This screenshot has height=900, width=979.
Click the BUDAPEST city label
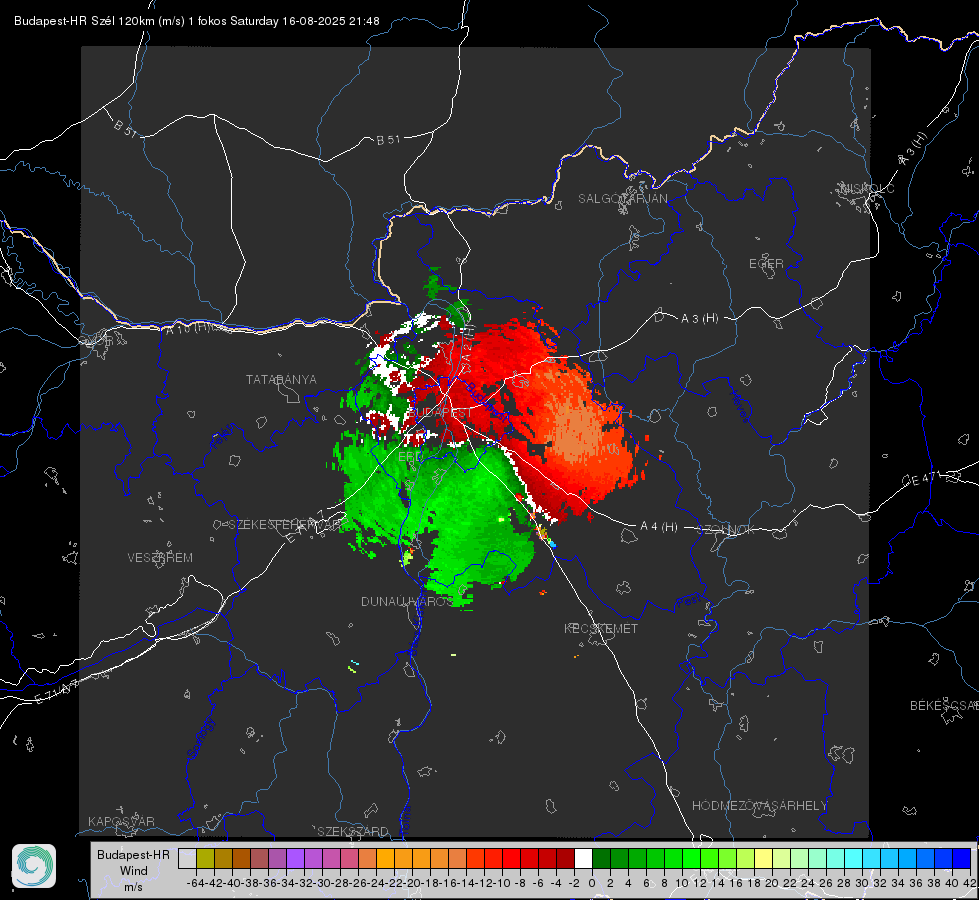coord(440,413)
